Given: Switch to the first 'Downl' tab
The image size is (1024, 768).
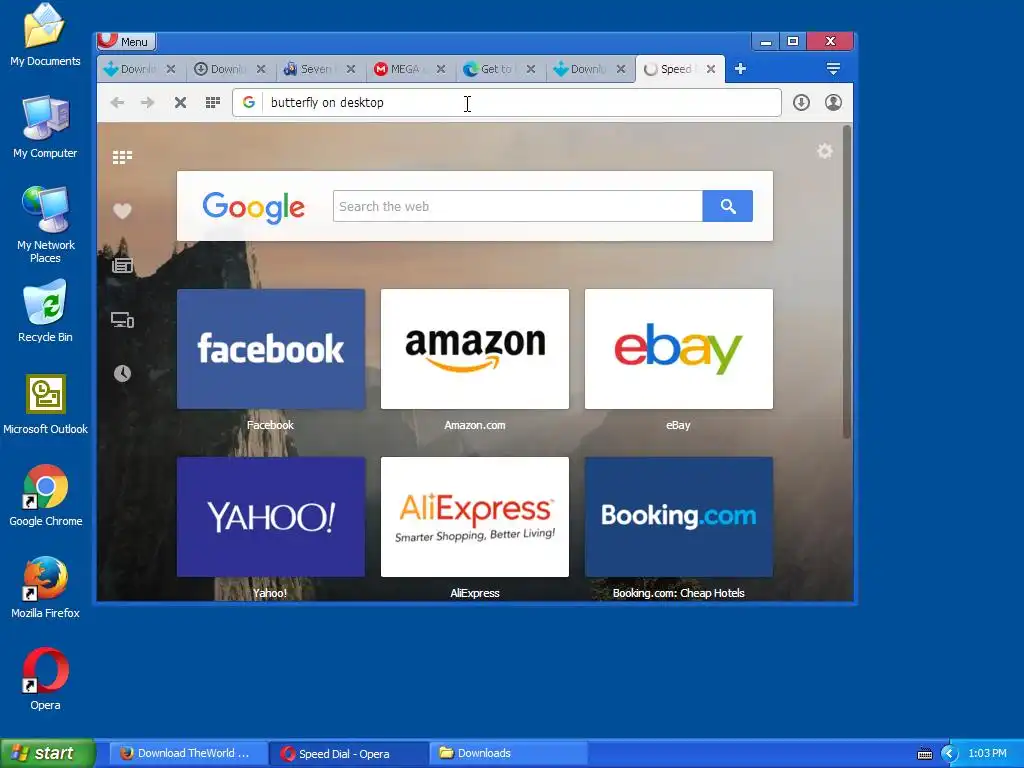Looking at the screenshot, I should (137, 69).
